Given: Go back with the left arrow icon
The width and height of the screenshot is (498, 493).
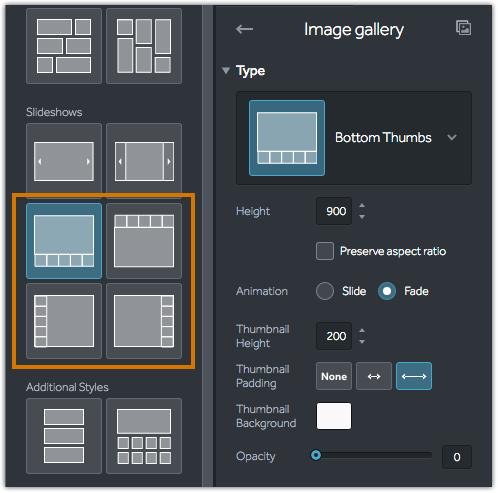Looking at the screenshot, I should coord(244,29).
